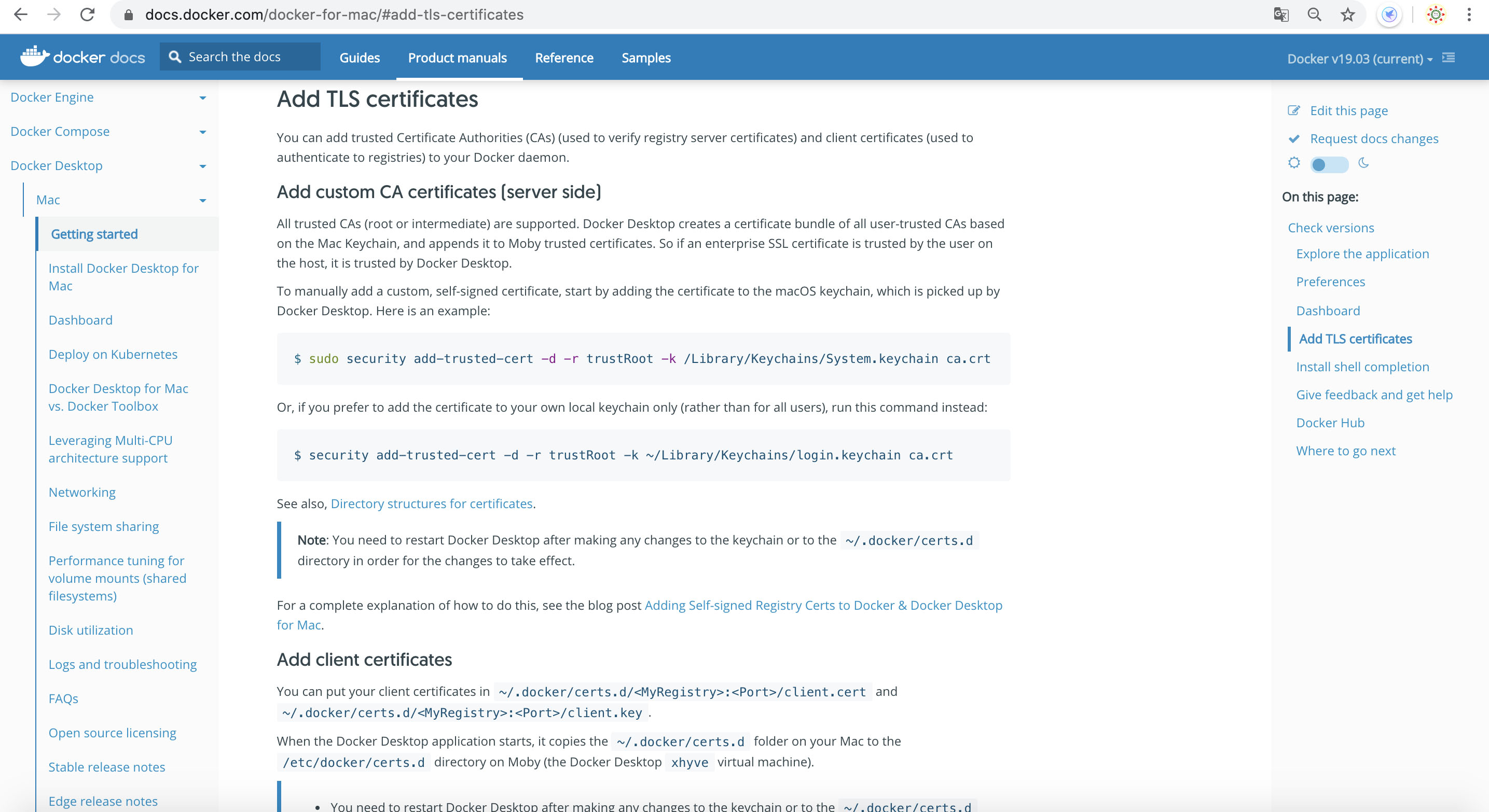1489x812 pixels.
Task: Toggle the table-of-contents list icon in header
Action: (1449, 58)
